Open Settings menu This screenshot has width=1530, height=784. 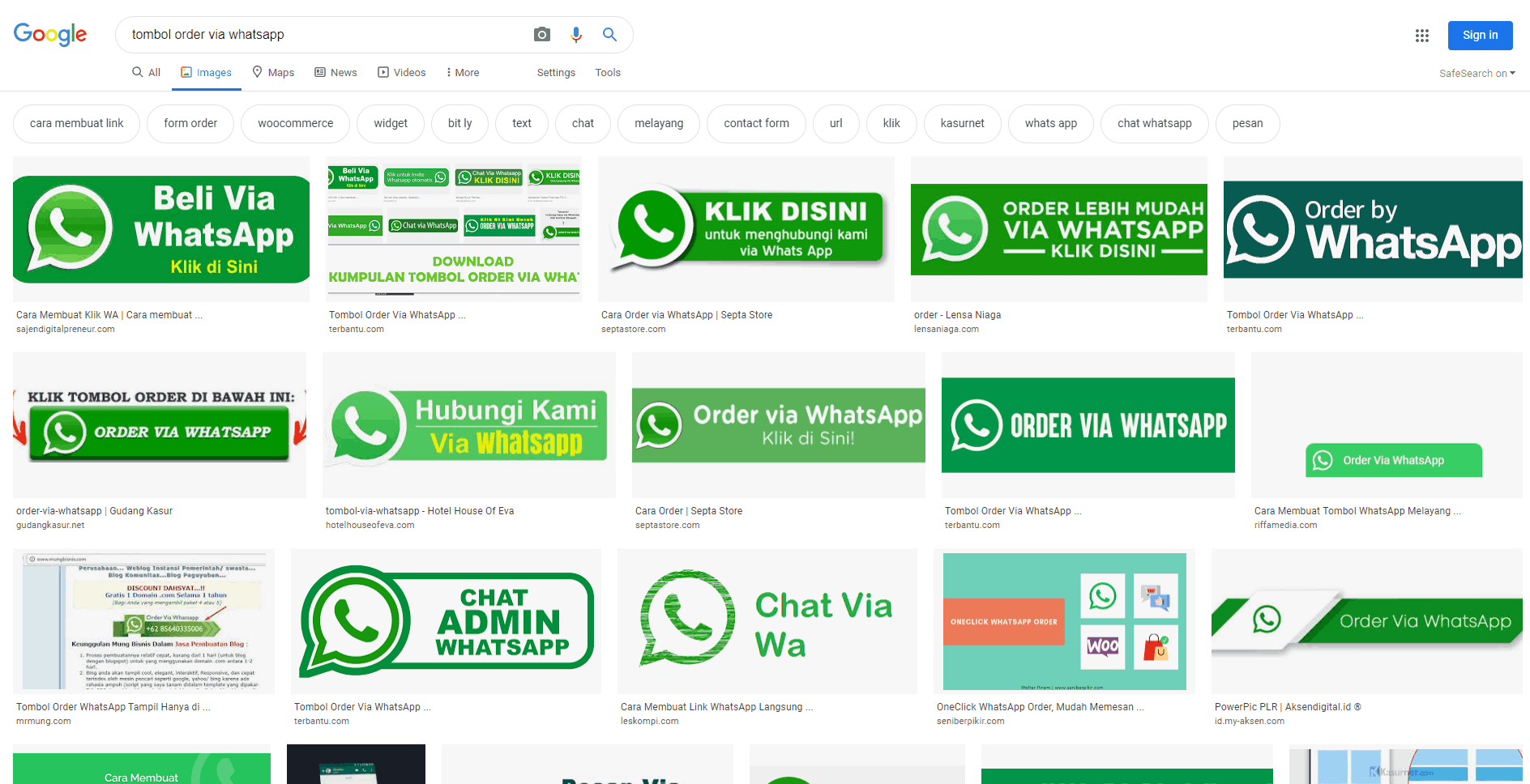556,73
